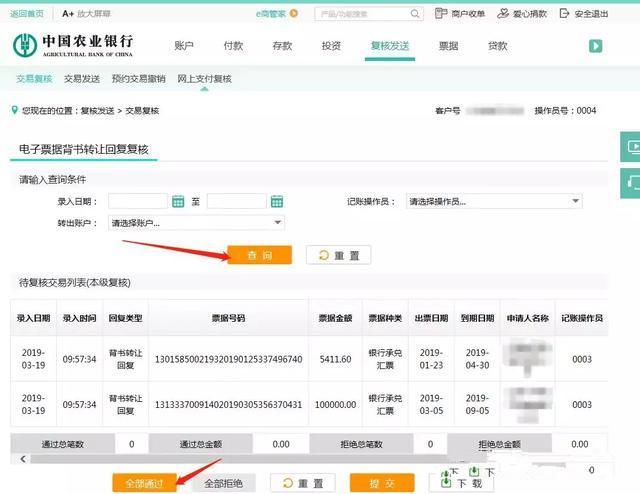
Task: Click bill number 131333700914020190305356370431
Action: pyautogui.click(x=229, y=405)
